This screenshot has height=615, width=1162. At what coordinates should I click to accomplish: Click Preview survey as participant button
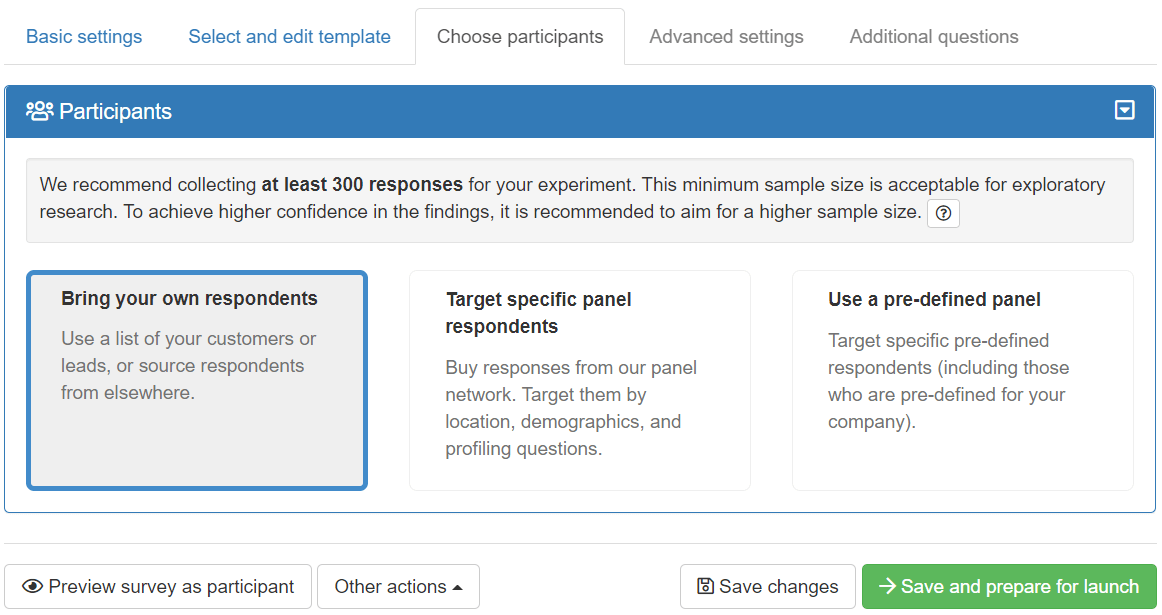point(158,587)
